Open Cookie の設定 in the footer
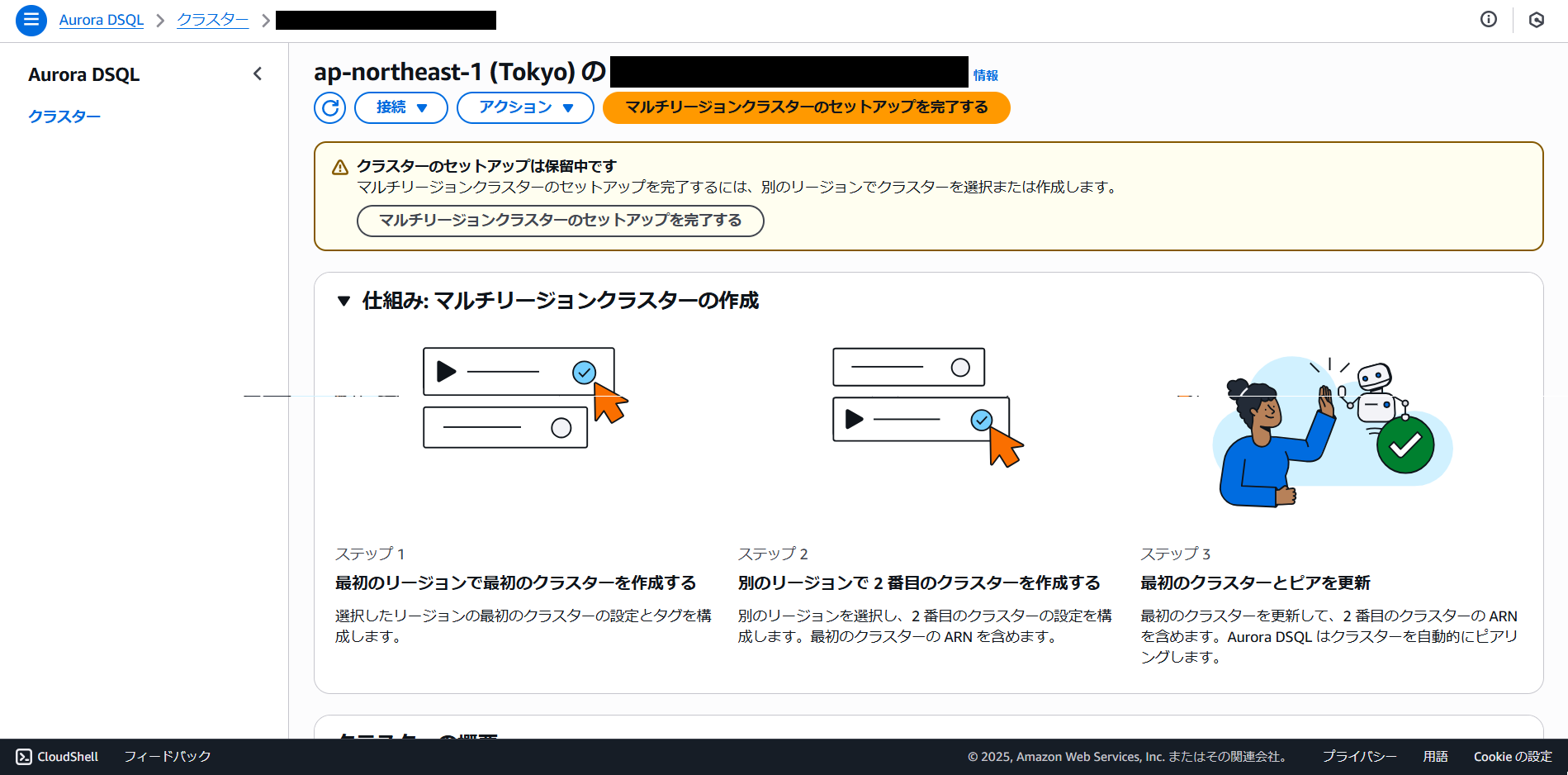Screen dimensions: 1568x775 coord(1513,757)
